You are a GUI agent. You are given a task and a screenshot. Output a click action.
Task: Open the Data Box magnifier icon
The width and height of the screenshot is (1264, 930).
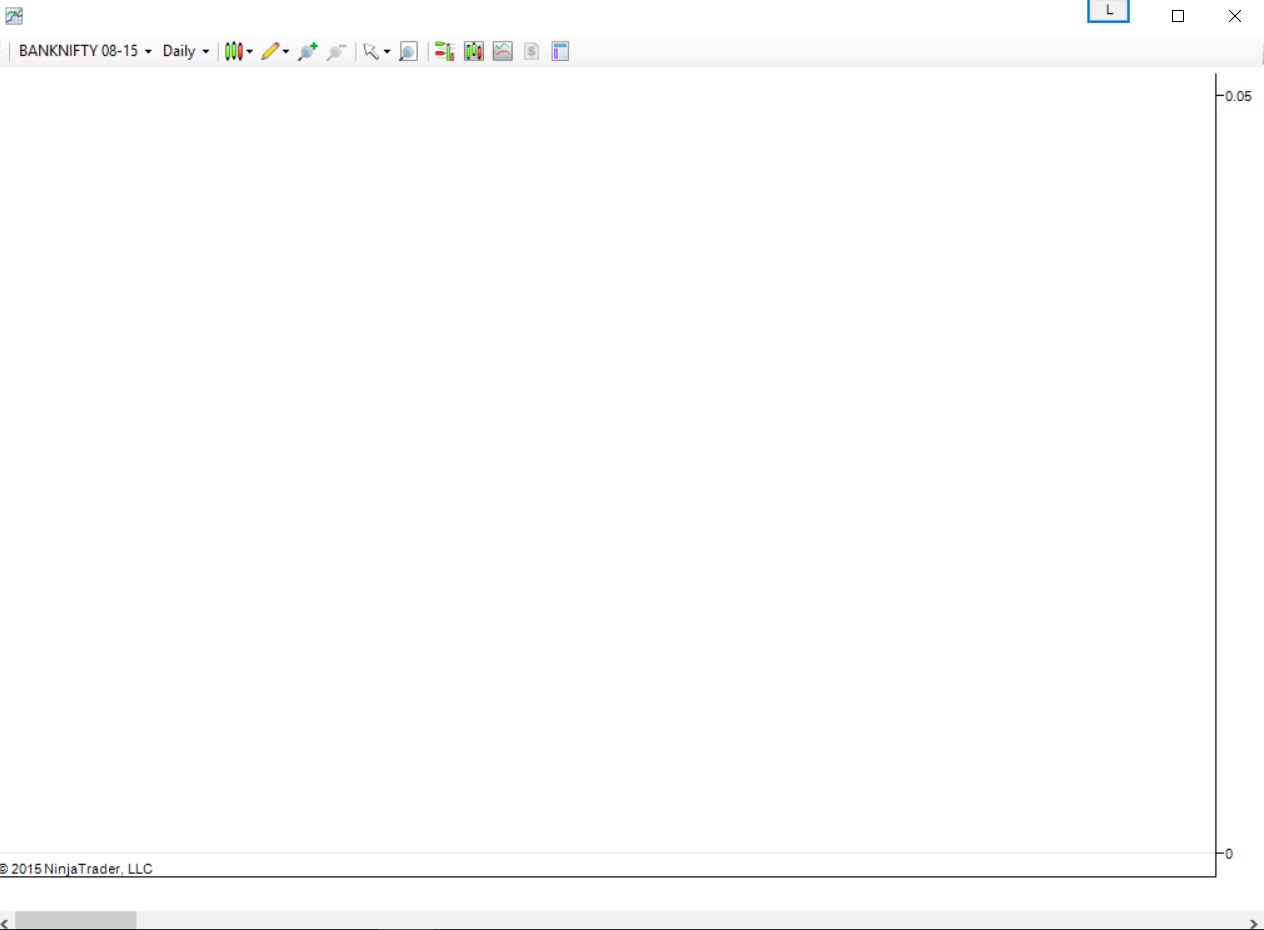[x=408, y=51]
